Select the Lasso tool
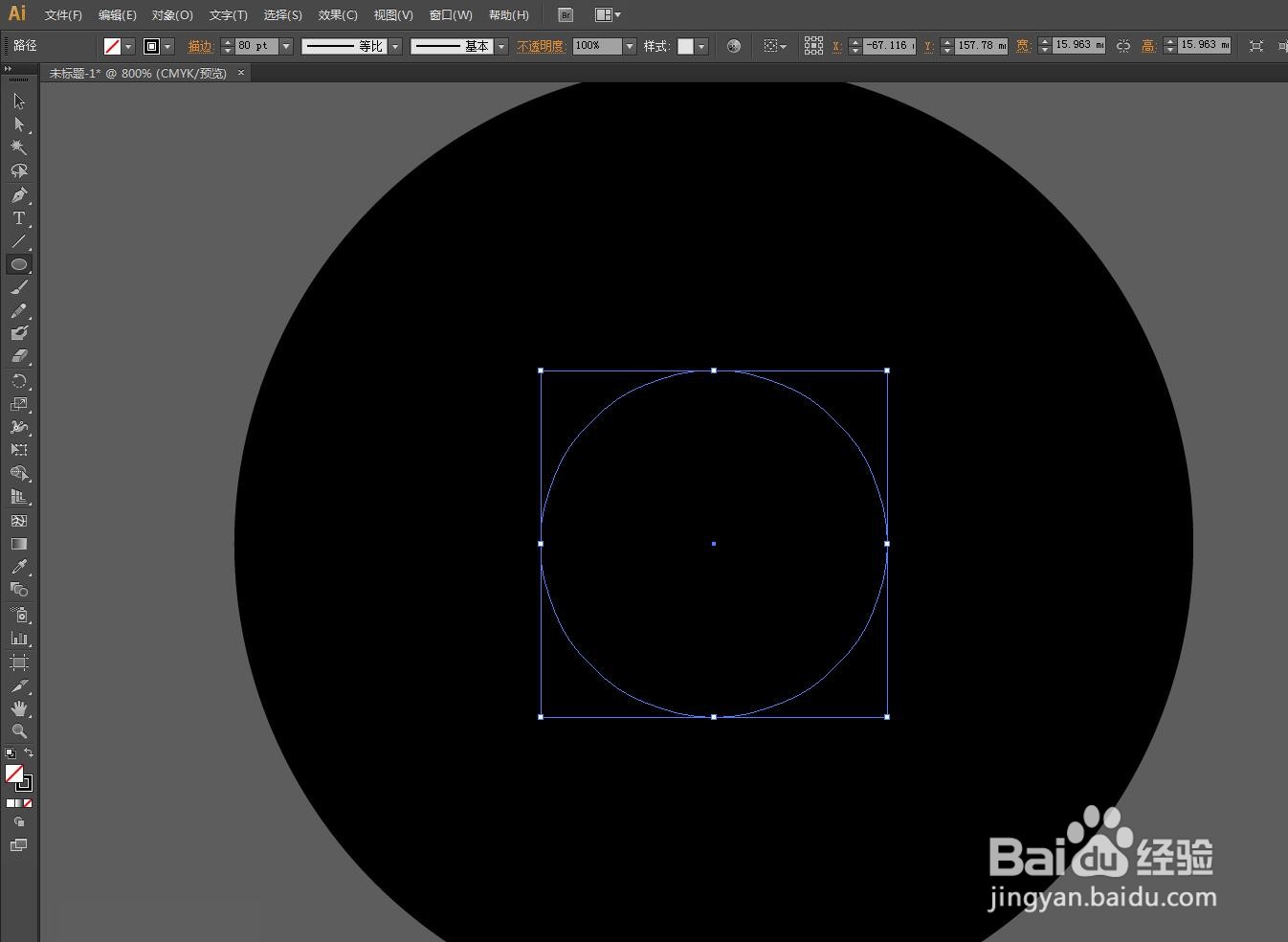This screenshot has width=1288, height=942. pos(19,170)
